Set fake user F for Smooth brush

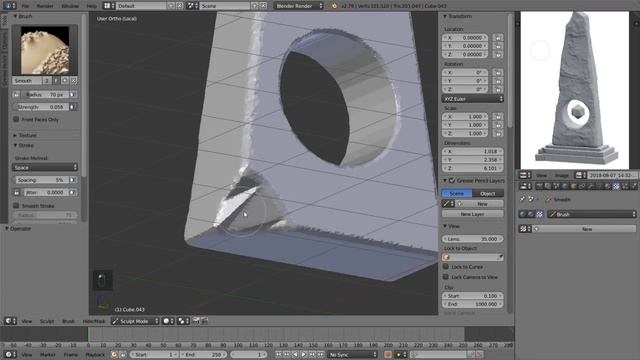pyautogui.click(x=56, y=81)
